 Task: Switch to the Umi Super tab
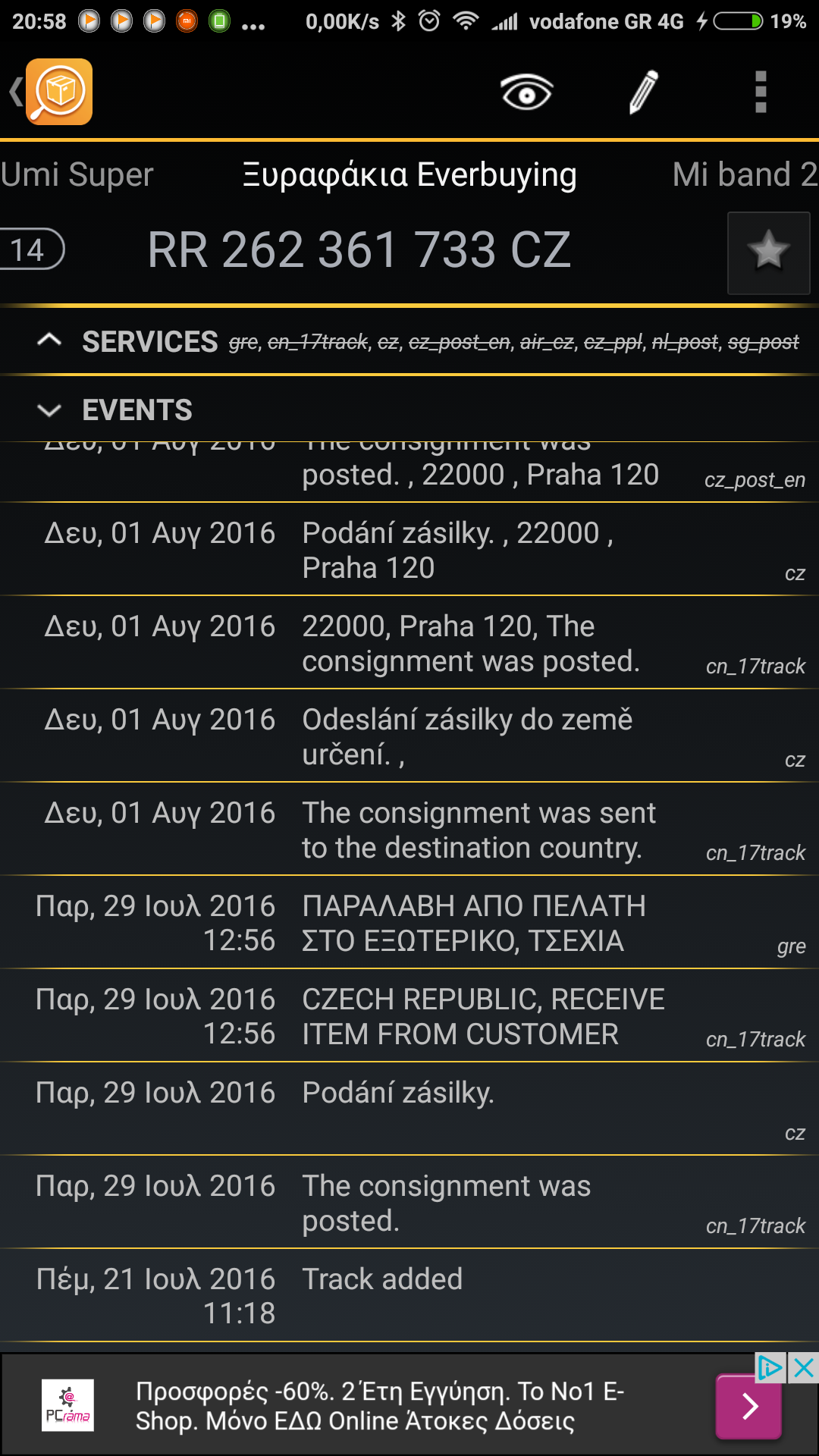tap(77, 175)
